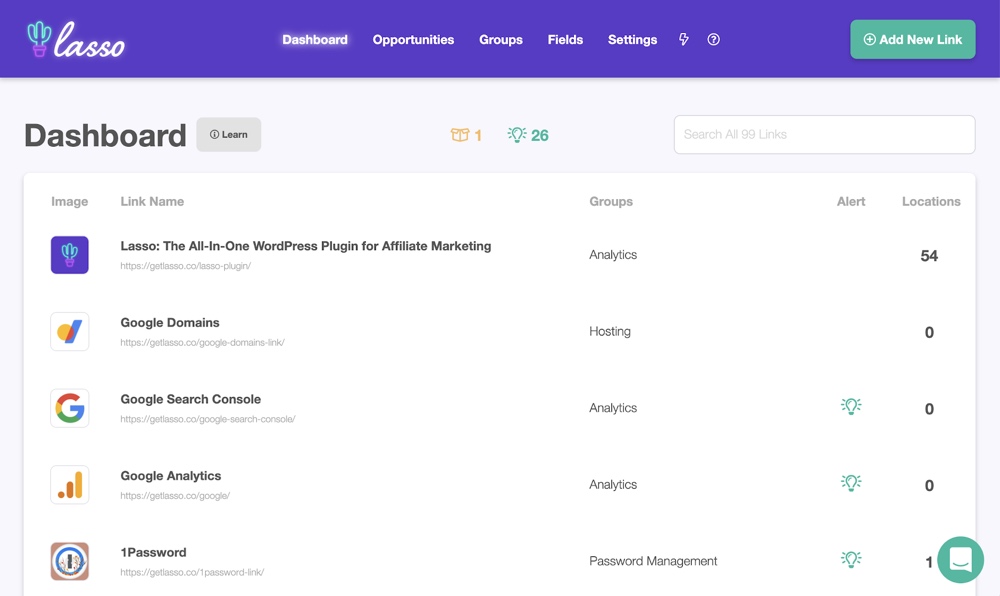Click the 0 locations count for Google Domains
Image resolution: width=1000 pixels, height=596 pixels.
click(929, 332)
